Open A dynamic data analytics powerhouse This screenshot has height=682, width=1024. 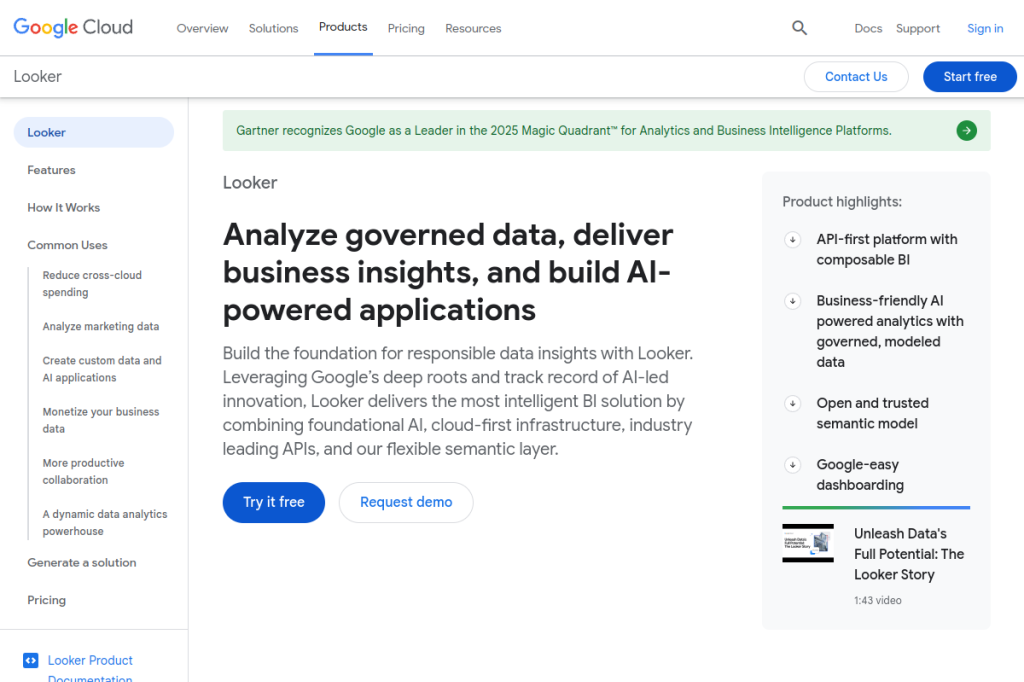tap(104, 523)
